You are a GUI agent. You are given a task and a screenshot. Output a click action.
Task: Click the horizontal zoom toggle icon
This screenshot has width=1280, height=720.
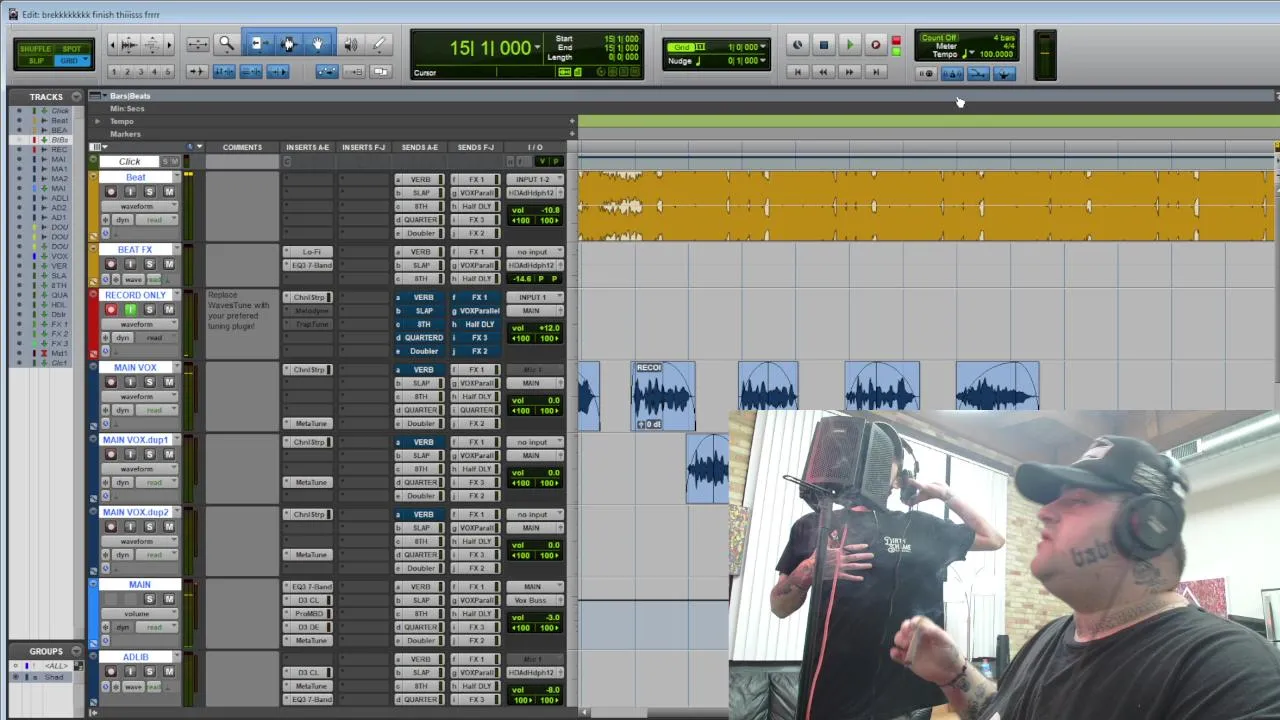(x=198, y=44)
